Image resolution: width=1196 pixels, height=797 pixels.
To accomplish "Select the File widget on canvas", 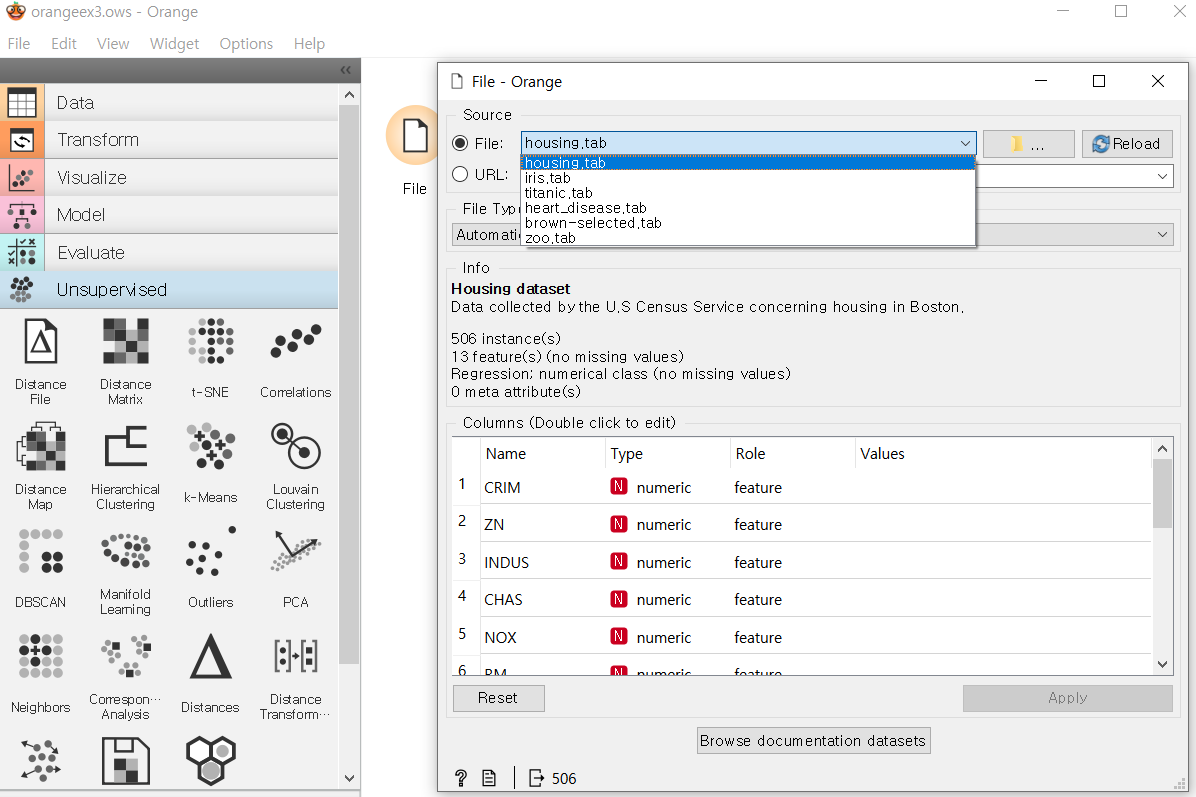I will (414, 136).
